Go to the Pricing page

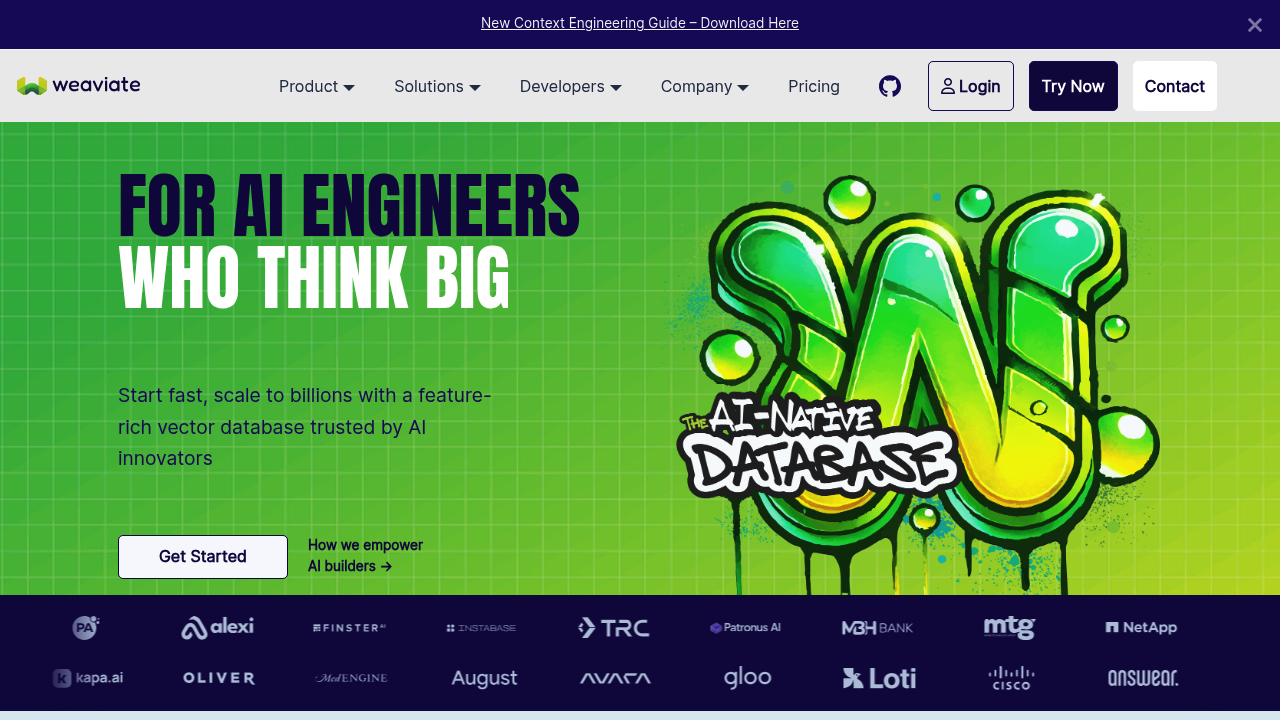[814, 86]
